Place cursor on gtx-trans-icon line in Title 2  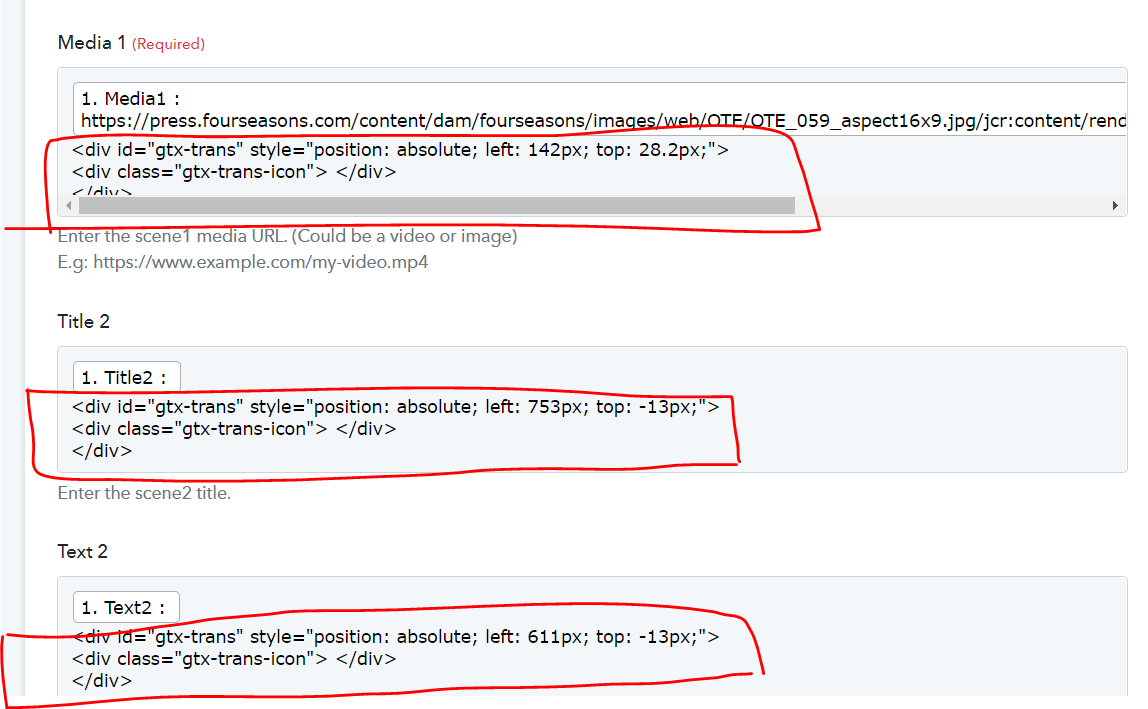(234, 429)
